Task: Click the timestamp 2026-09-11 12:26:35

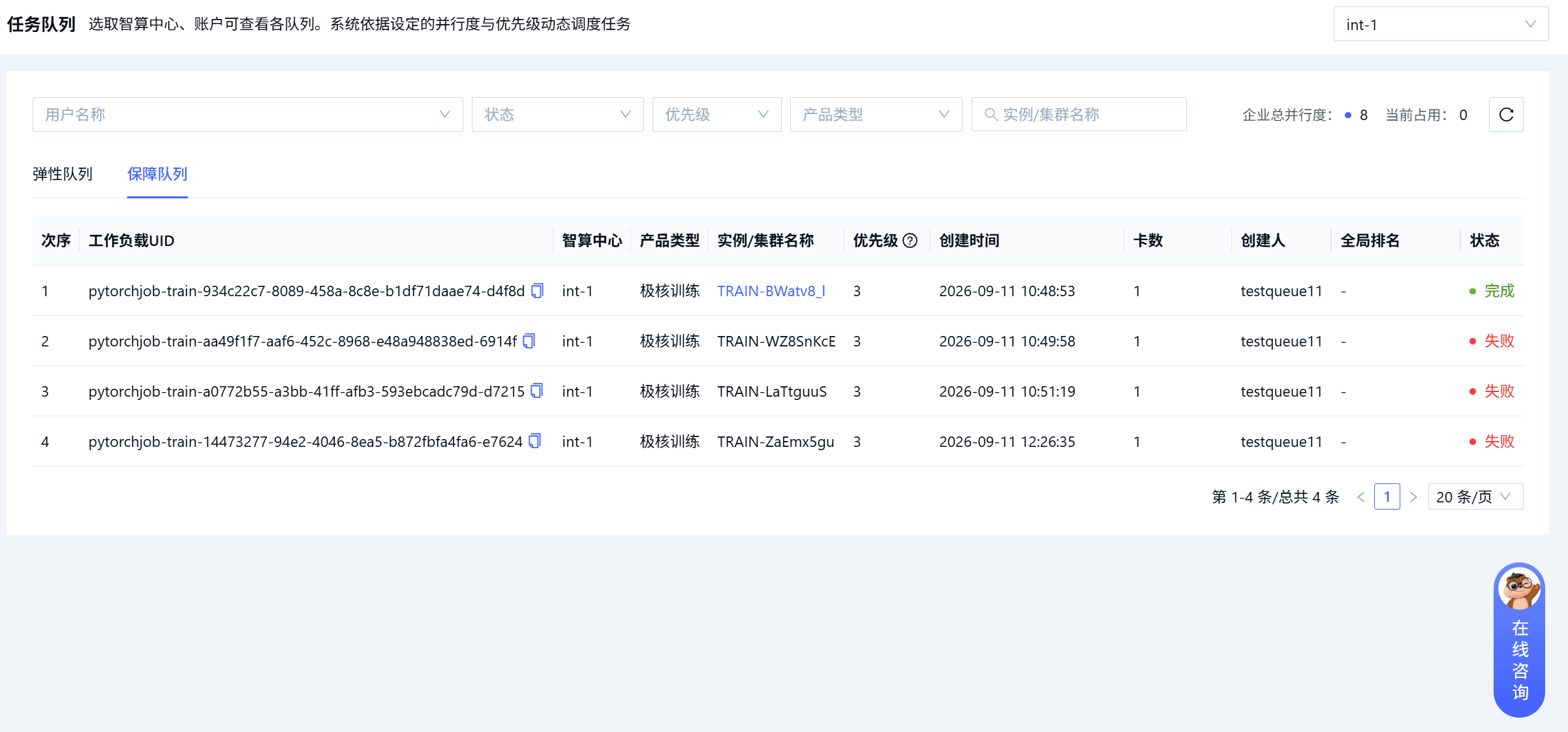Action: [x=1007, y=442]
